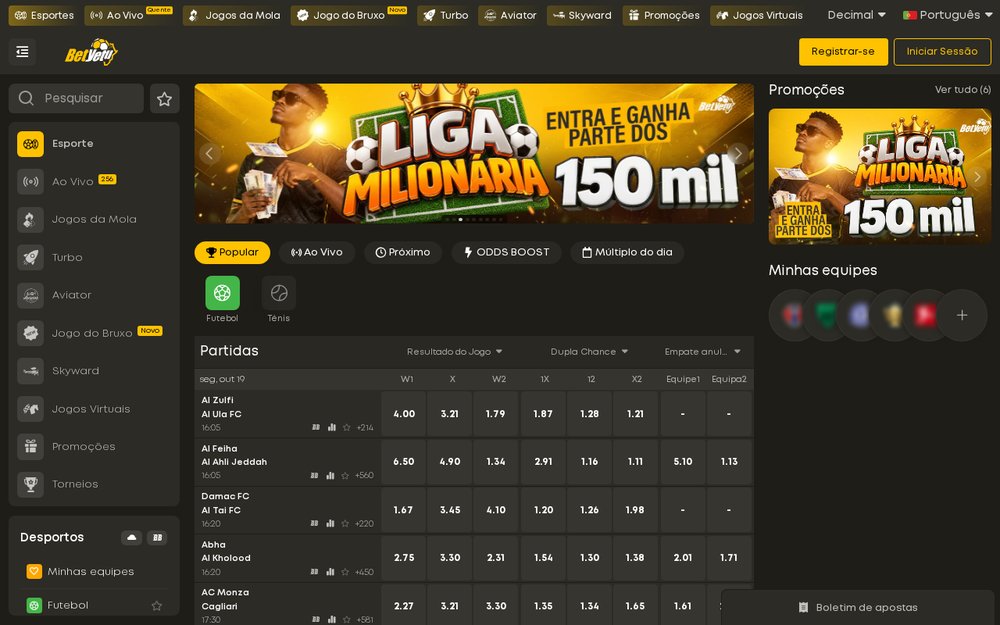1000x625 pixels.
Task: Open the Português language dropdown
Action: pos(946,15)
